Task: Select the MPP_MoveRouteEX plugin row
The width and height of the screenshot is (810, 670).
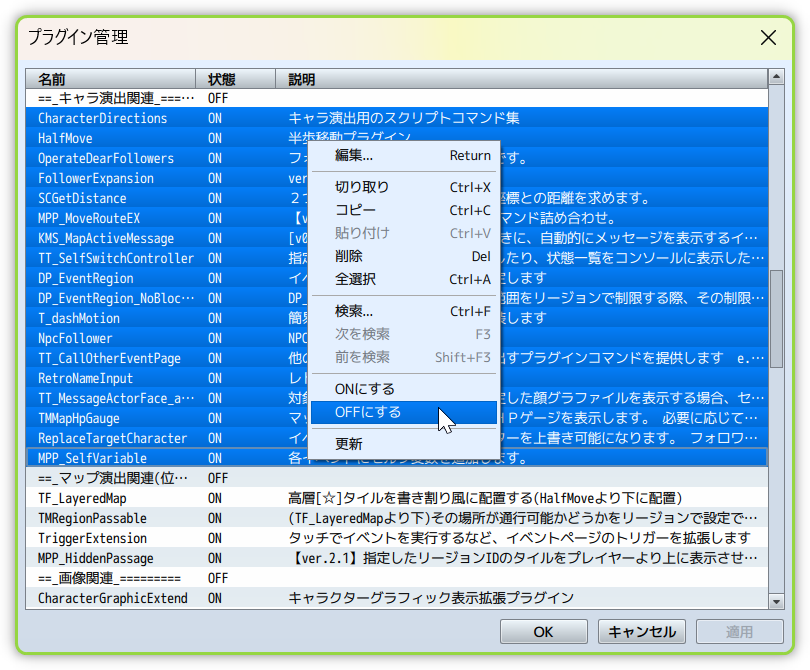Action: click(397, 219)
